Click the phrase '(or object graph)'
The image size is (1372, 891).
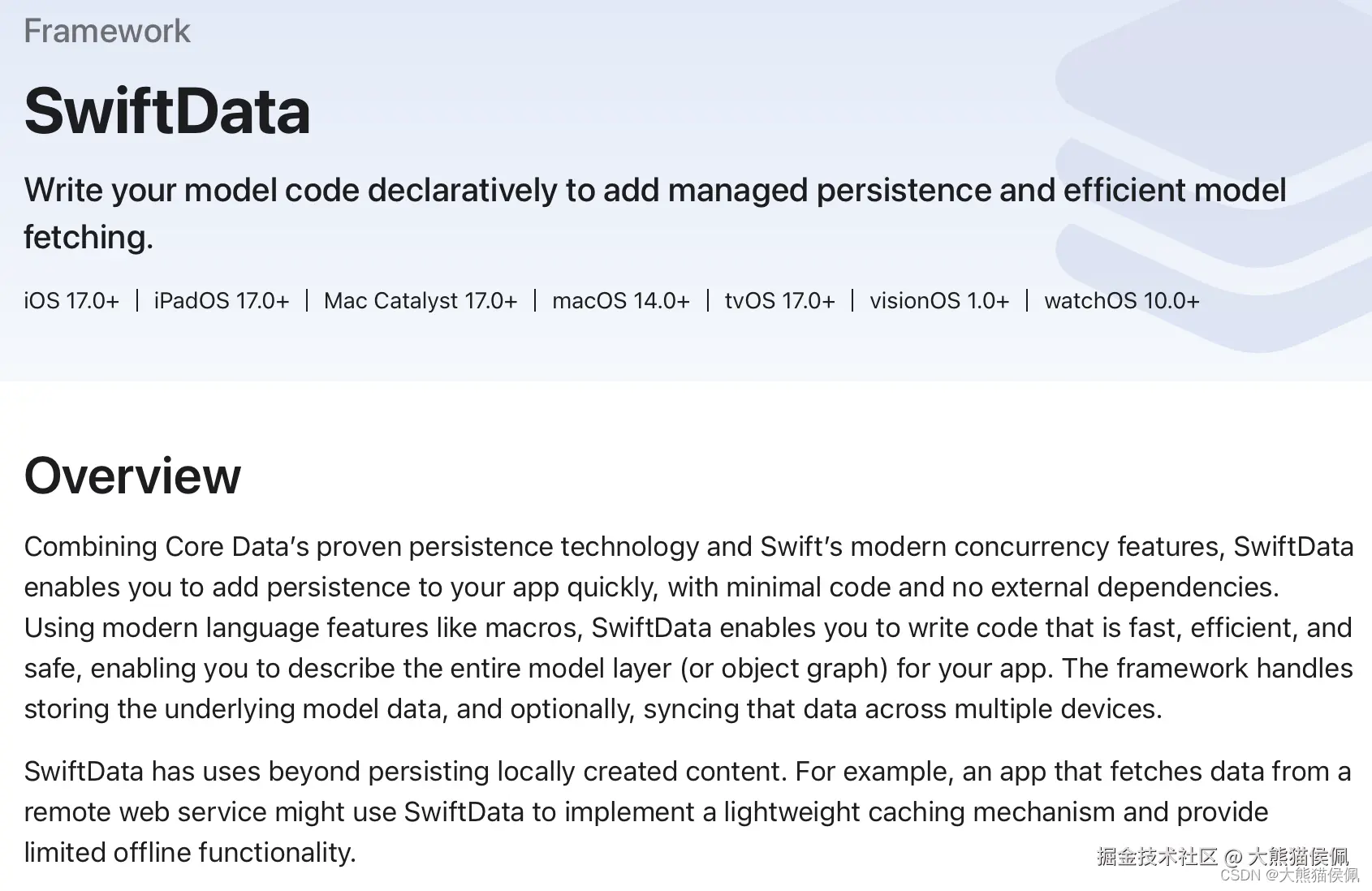coord(784,668)
